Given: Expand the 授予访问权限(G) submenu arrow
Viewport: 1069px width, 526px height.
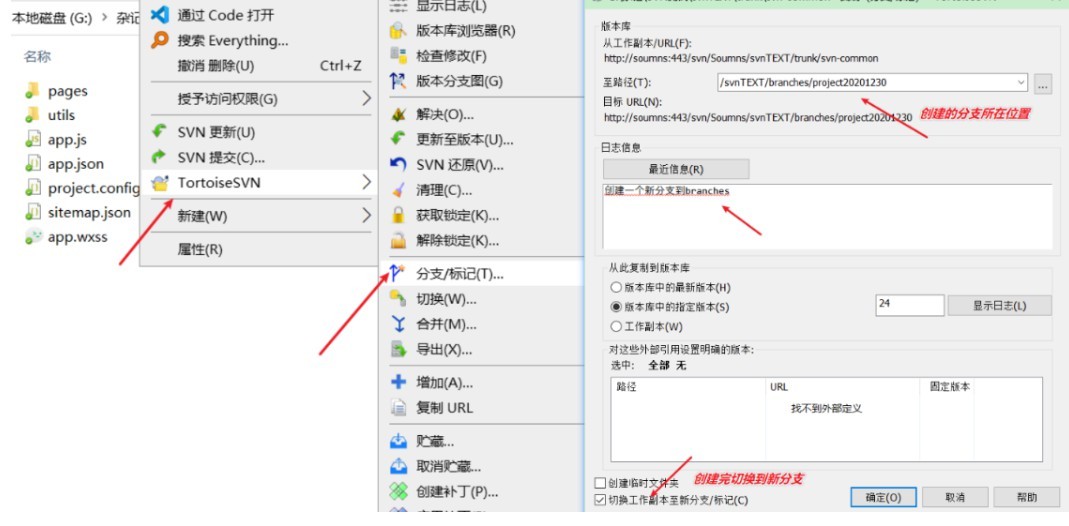Looking at the screenshot, I should click(366, 99).
